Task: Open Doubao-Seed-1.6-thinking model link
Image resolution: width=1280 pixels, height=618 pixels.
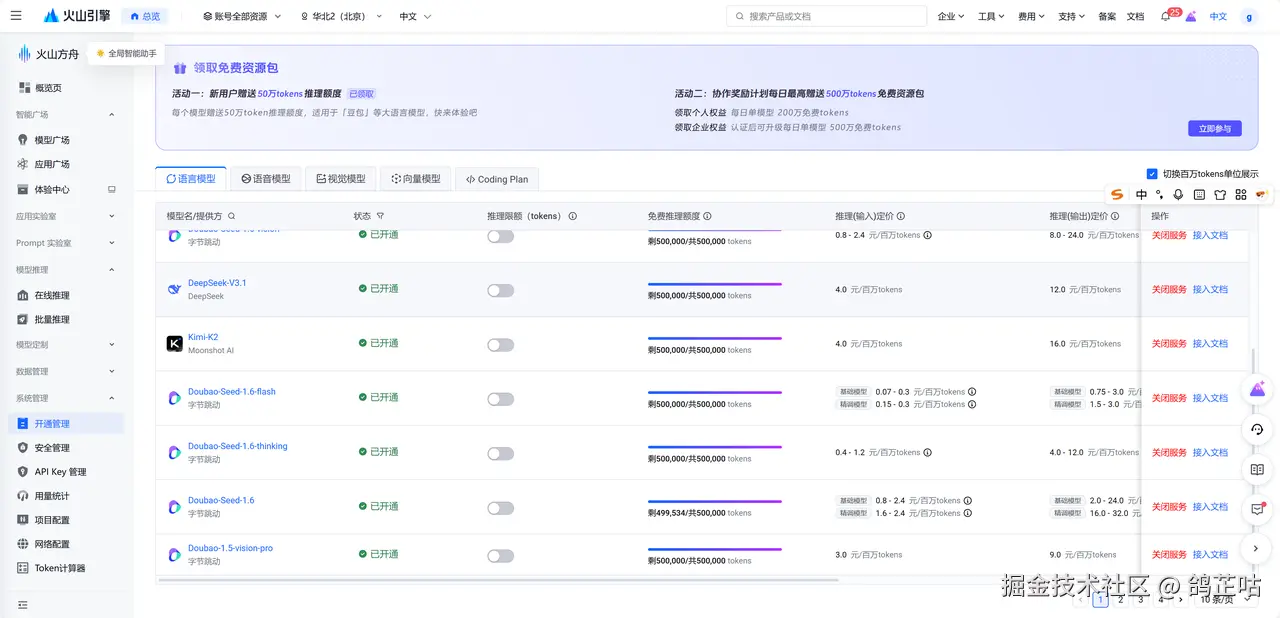Action: point(238,446)
